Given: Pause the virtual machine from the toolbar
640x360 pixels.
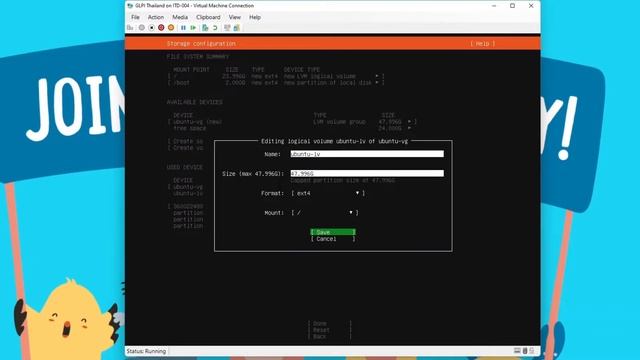Looking at the screenshot, I should coord(183,28).
